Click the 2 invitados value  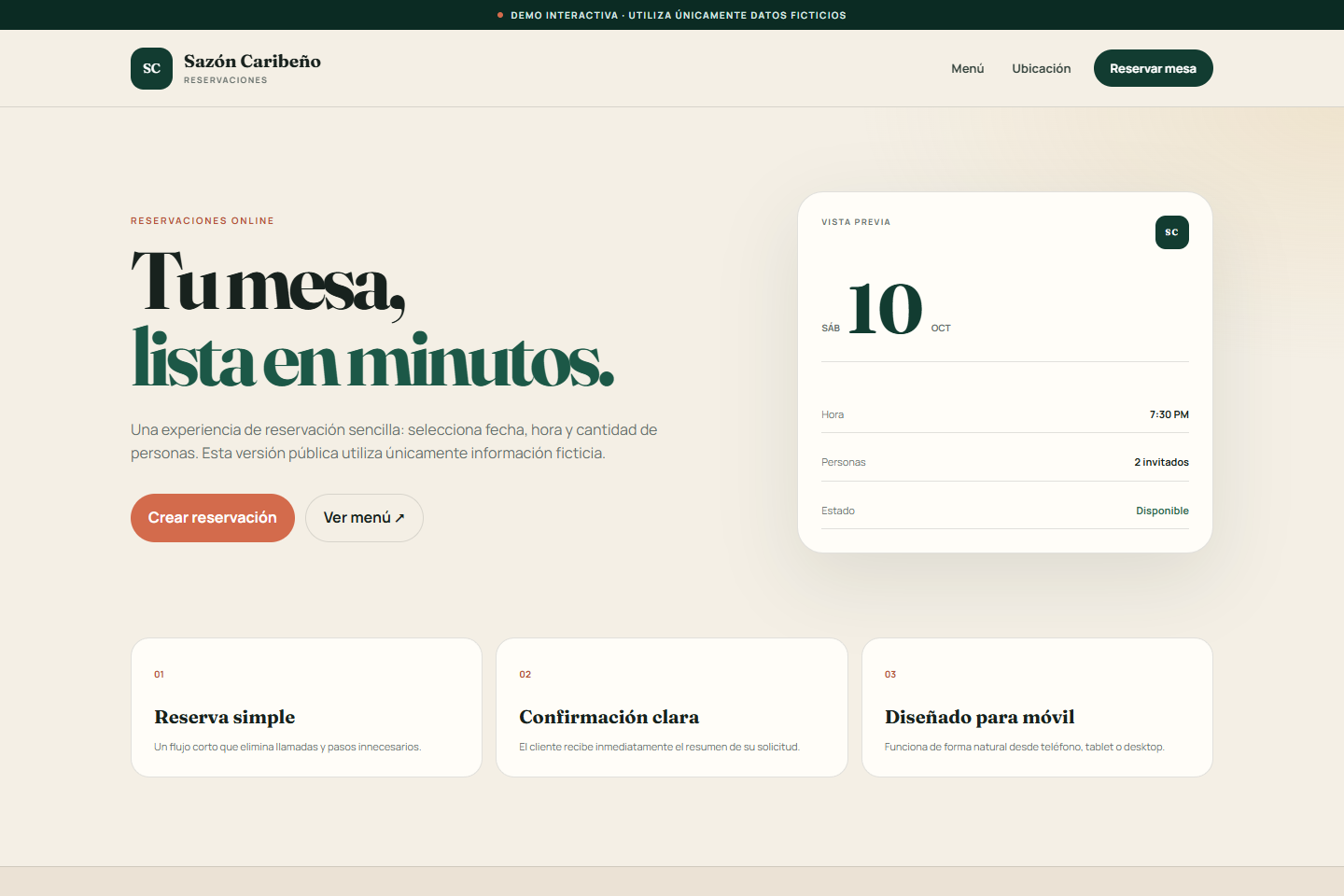[1162, 462]
